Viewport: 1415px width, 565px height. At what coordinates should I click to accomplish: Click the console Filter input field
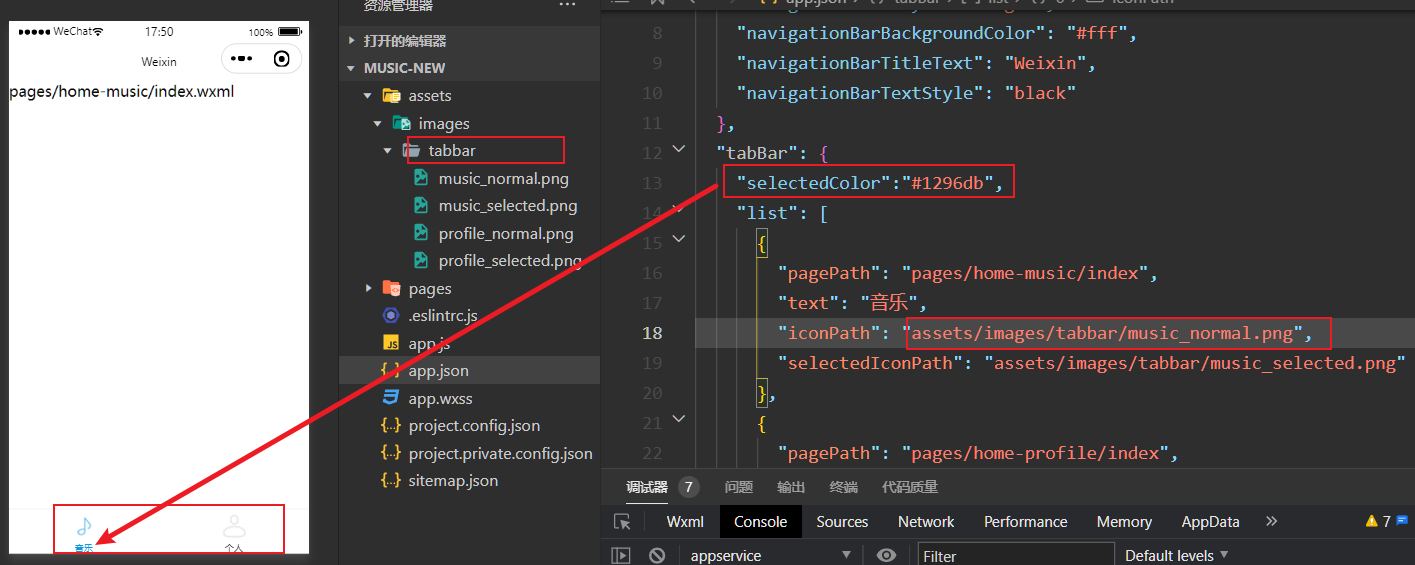click(1015, 555)
